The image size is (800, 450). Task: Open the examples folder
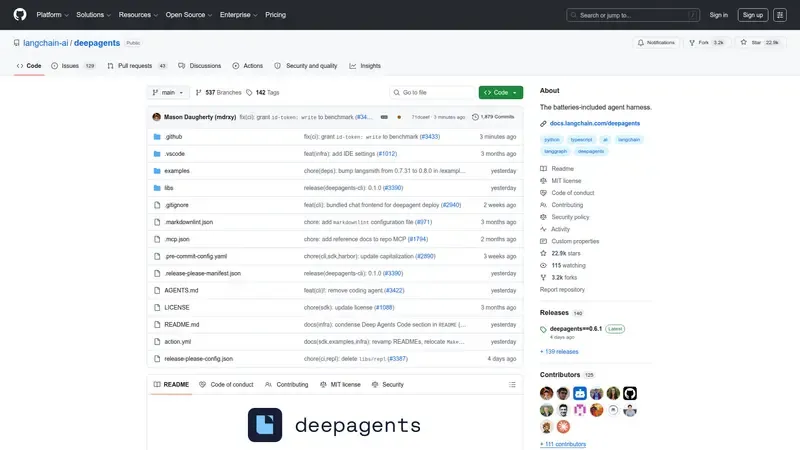177,171
